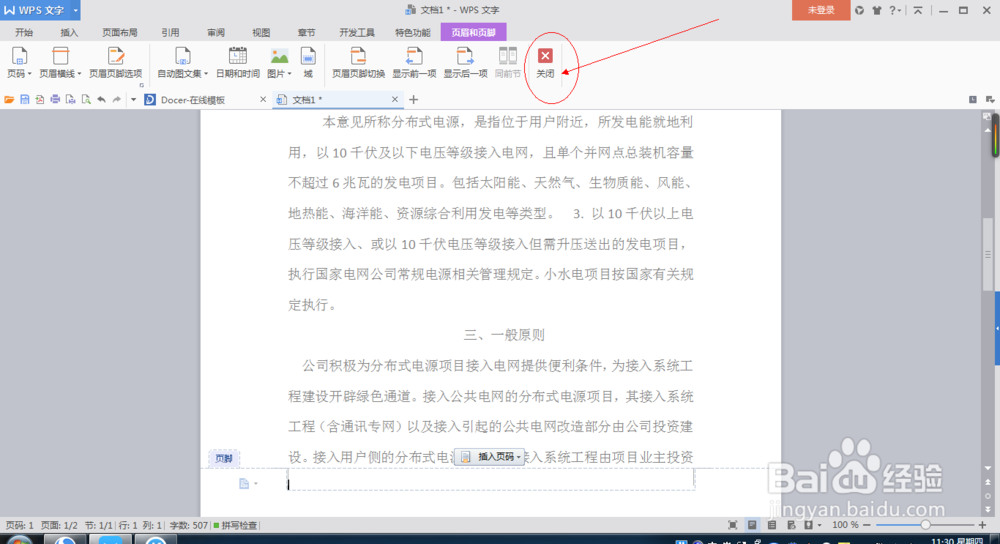Click the zoom in plus button
This screenshot has height=544, width=1000.
982,525
